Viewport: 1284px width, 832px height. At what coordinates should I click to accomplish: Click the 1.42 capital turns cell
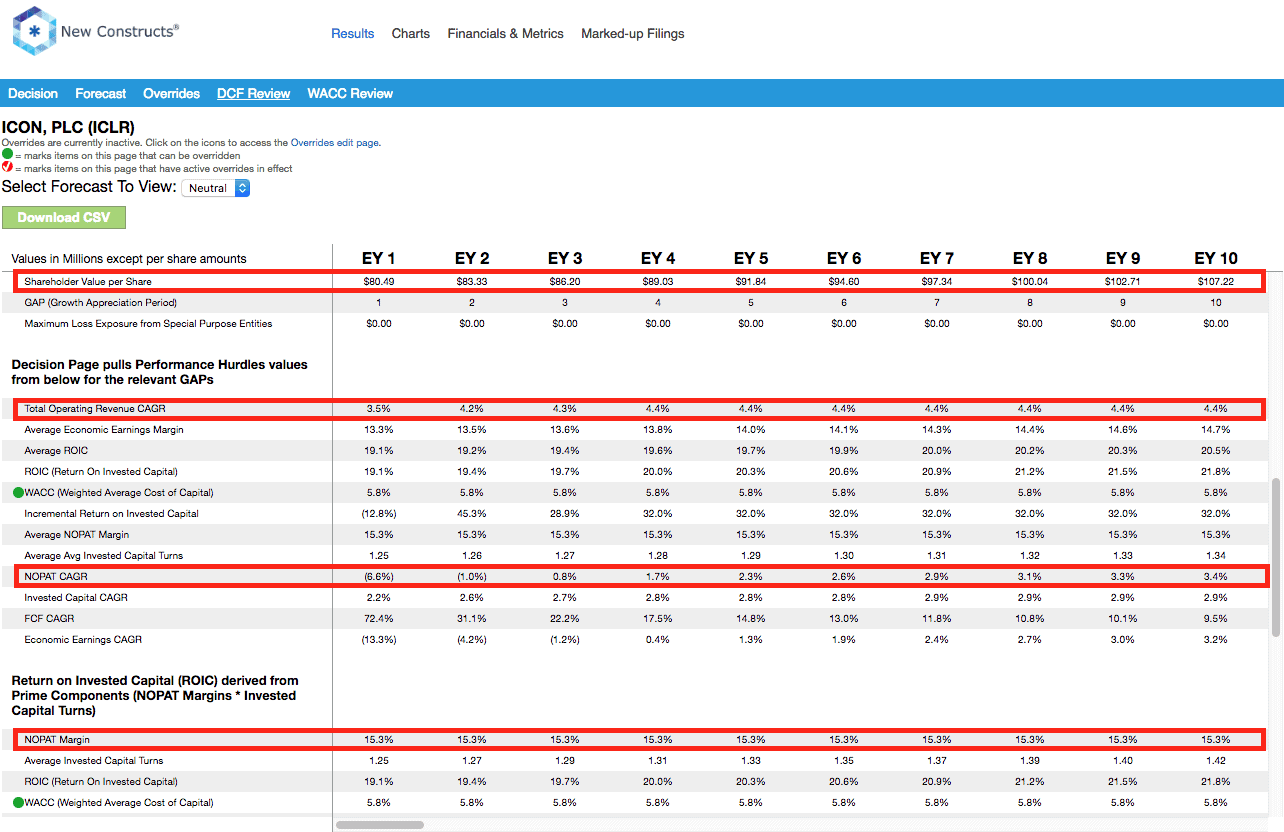[1216, 760]
